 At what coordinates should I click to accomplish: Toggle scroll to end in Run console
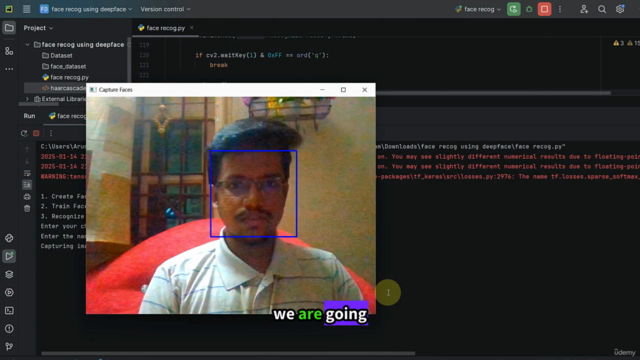pos(27,185)
